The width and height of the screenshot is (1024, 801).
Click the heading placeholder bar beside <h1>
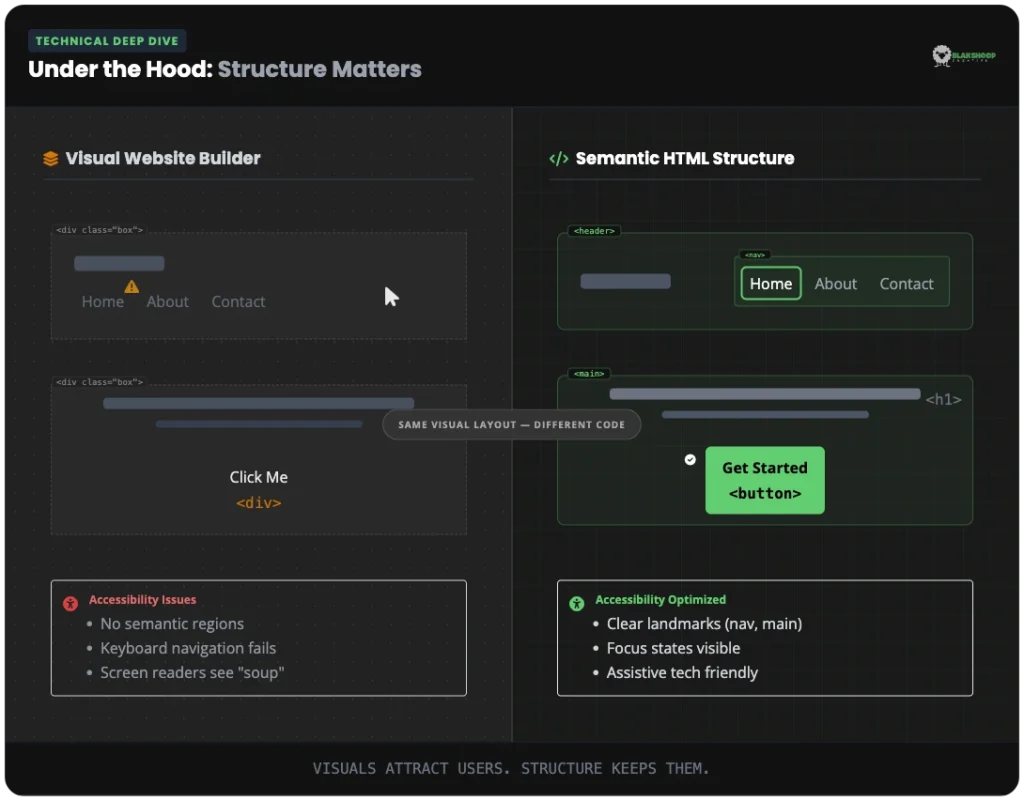coord(765,394)
